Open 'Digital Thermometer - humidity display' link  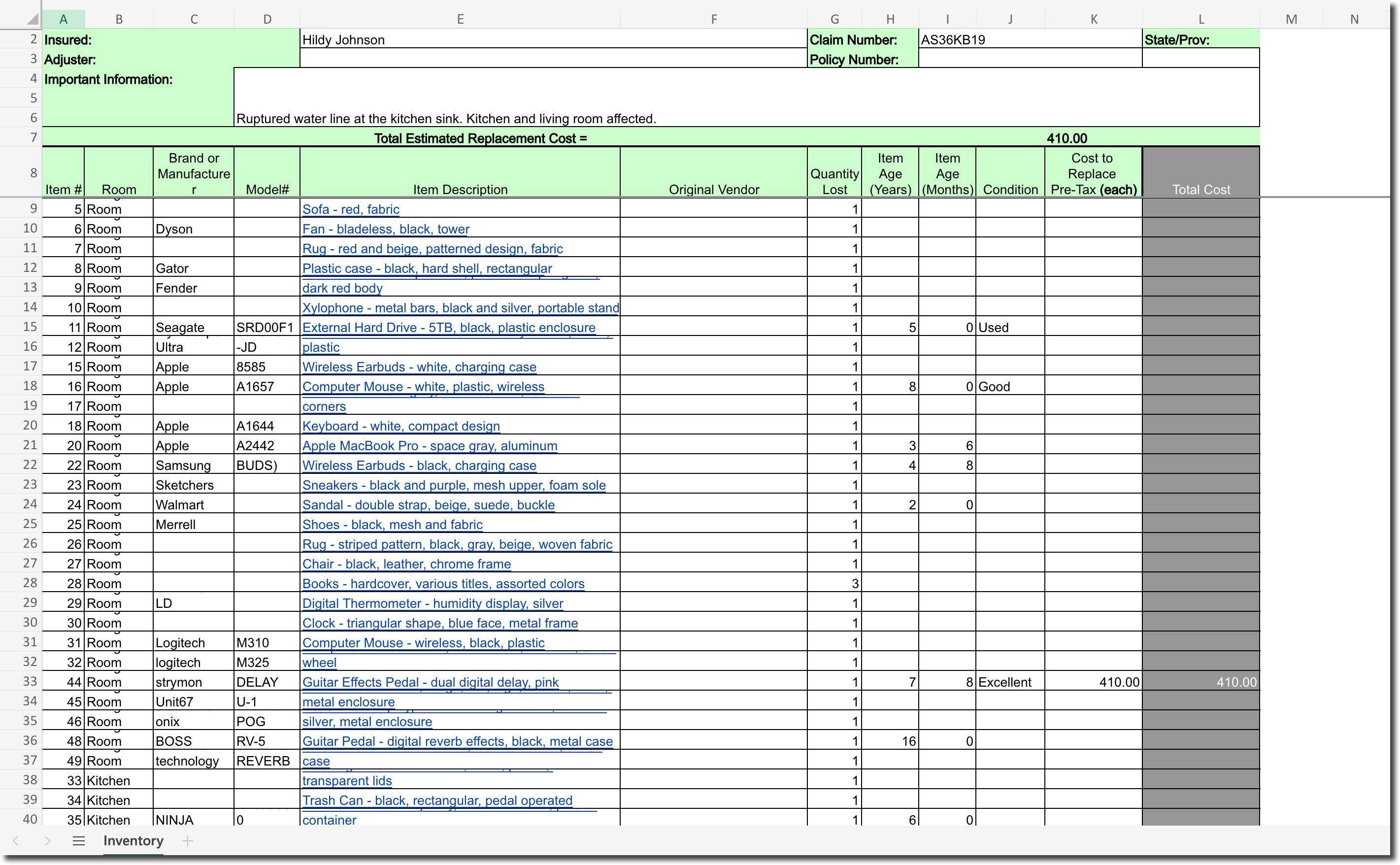click(x=433, y=603)
